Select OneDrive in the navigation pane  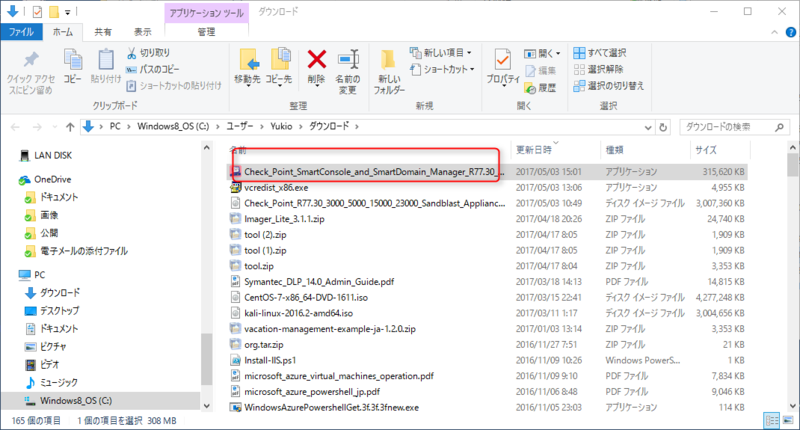(x=53, y=180)
